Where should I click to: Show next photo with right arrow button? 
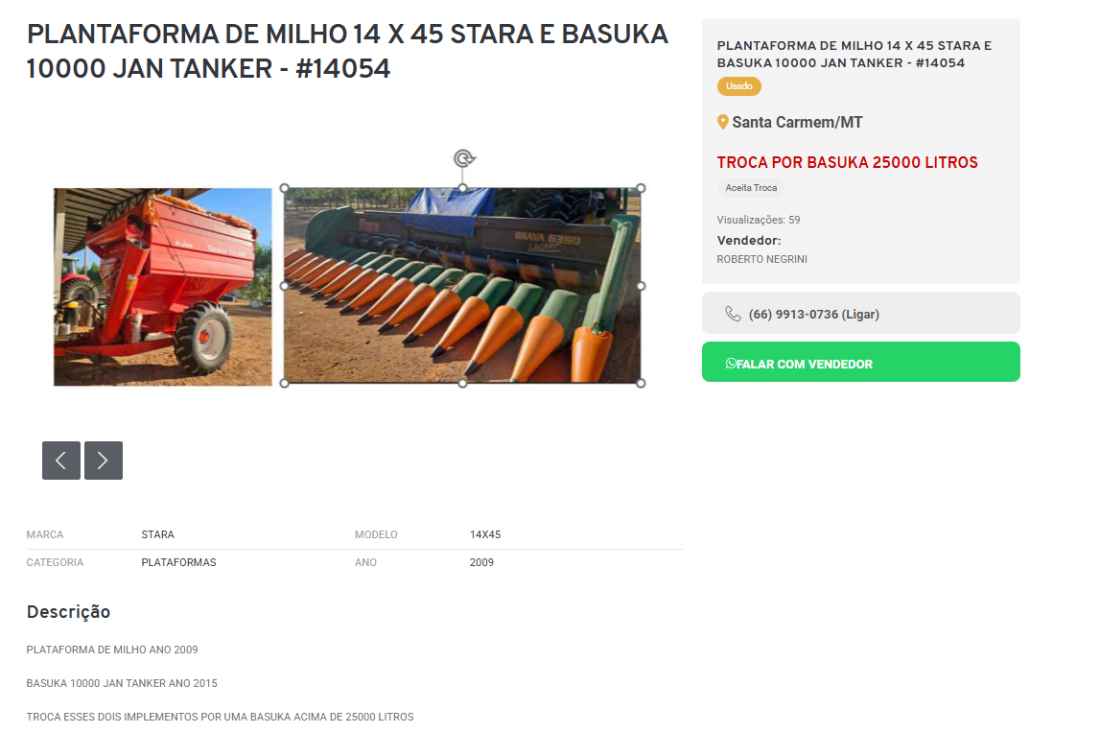(103, 461)
